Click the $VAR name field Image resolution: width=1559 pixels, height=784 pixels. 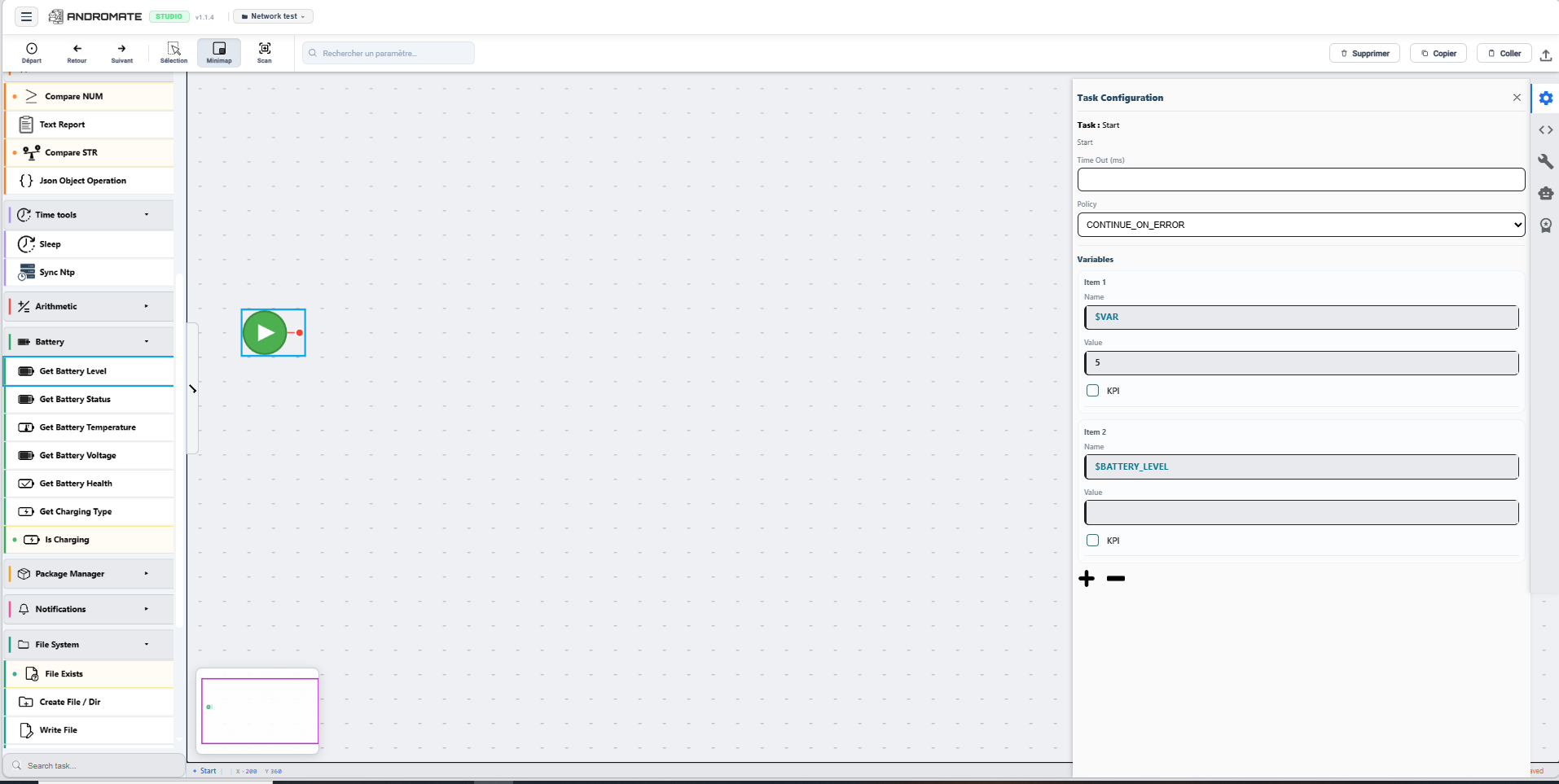point(1302,318)
